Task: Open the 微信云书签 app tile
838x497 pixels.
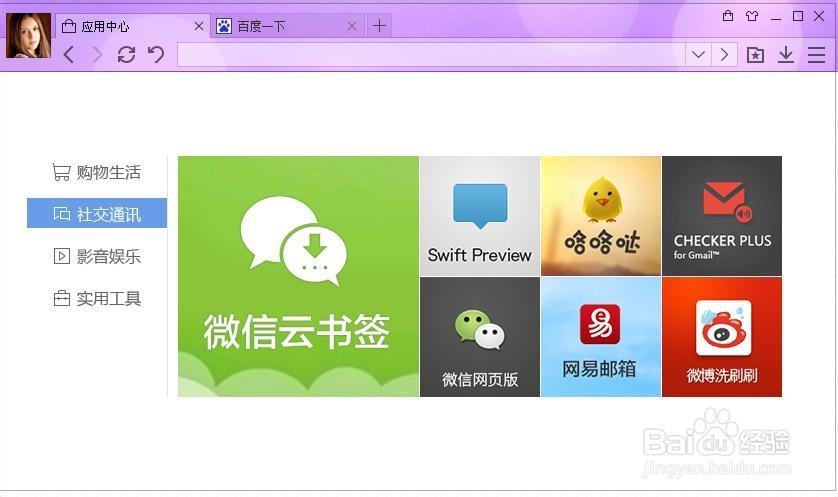Action: (x=298, y=276)
